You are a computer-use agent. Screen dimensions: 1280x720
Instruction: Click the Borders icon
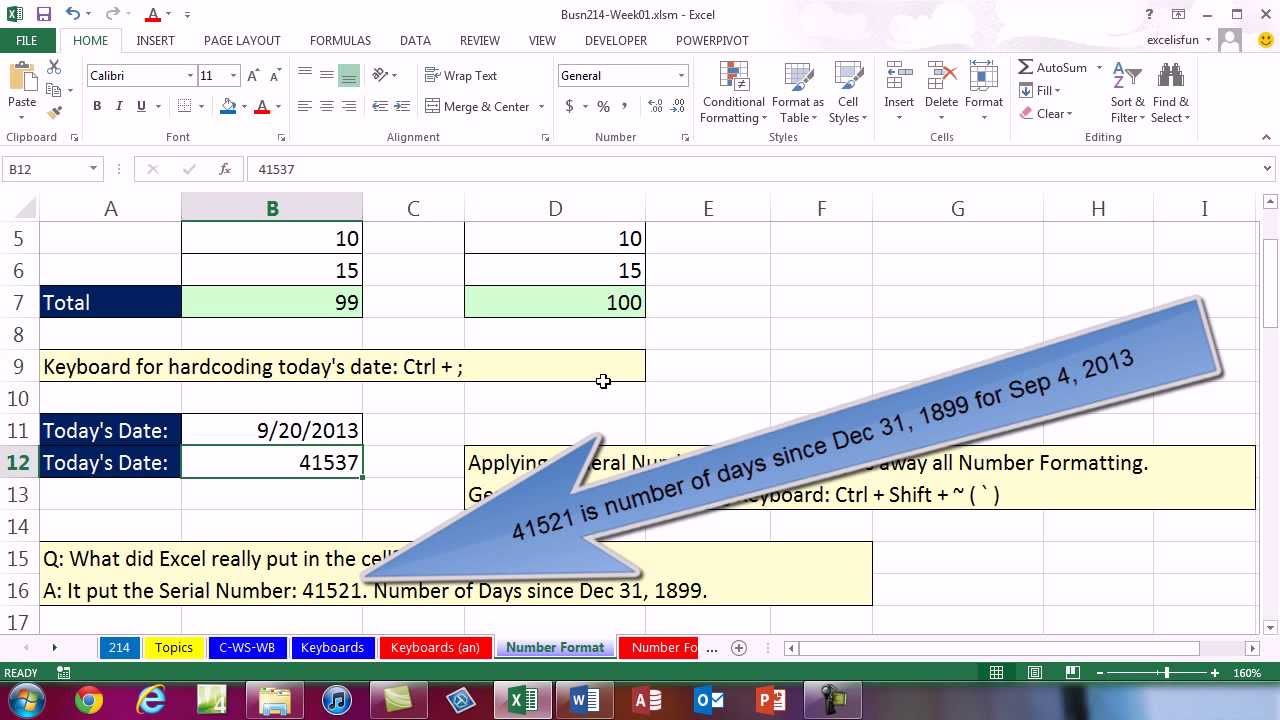coord(184,106)
